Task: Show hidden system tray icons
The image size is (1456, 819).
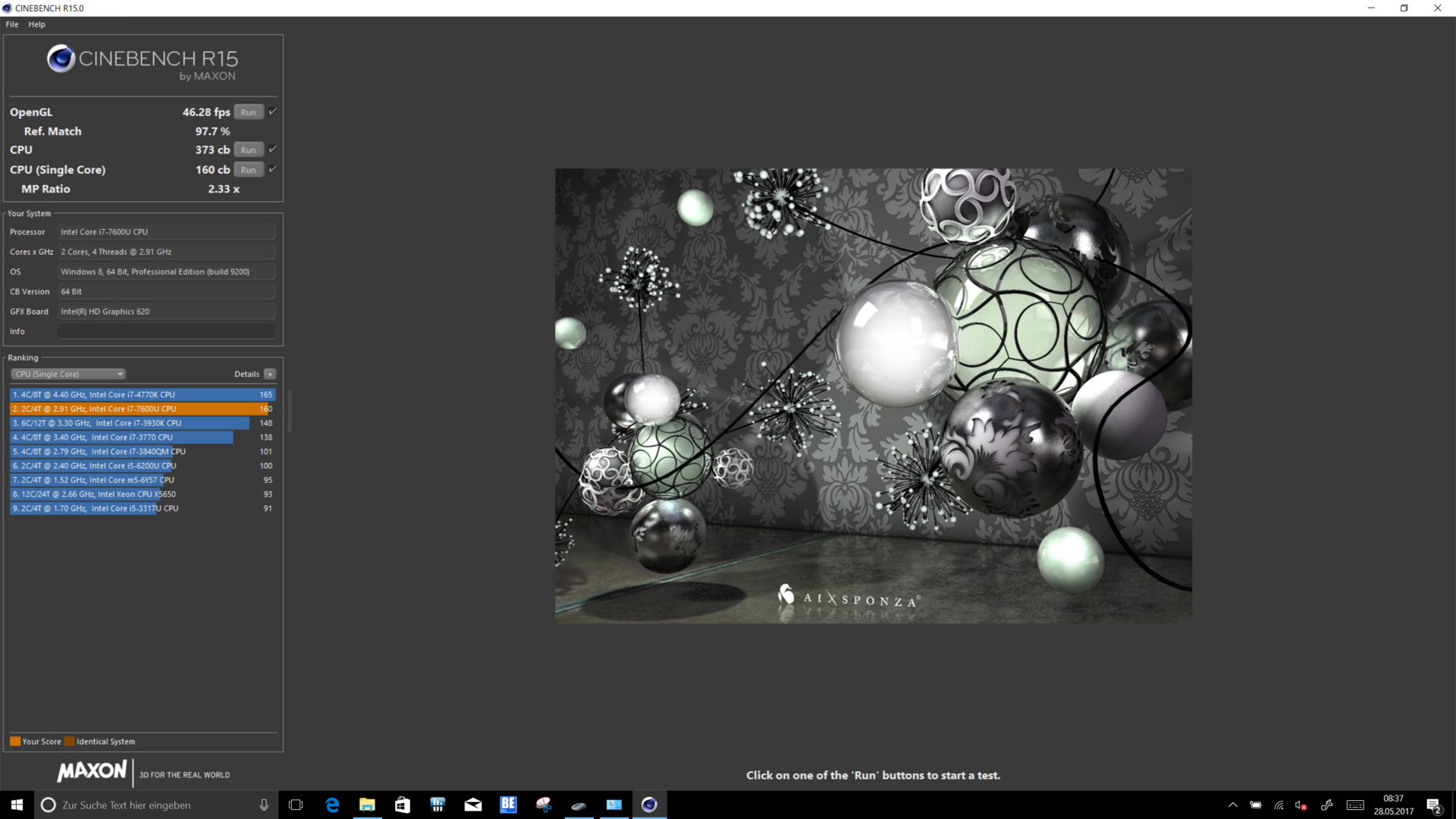Action: point(1232,805)
